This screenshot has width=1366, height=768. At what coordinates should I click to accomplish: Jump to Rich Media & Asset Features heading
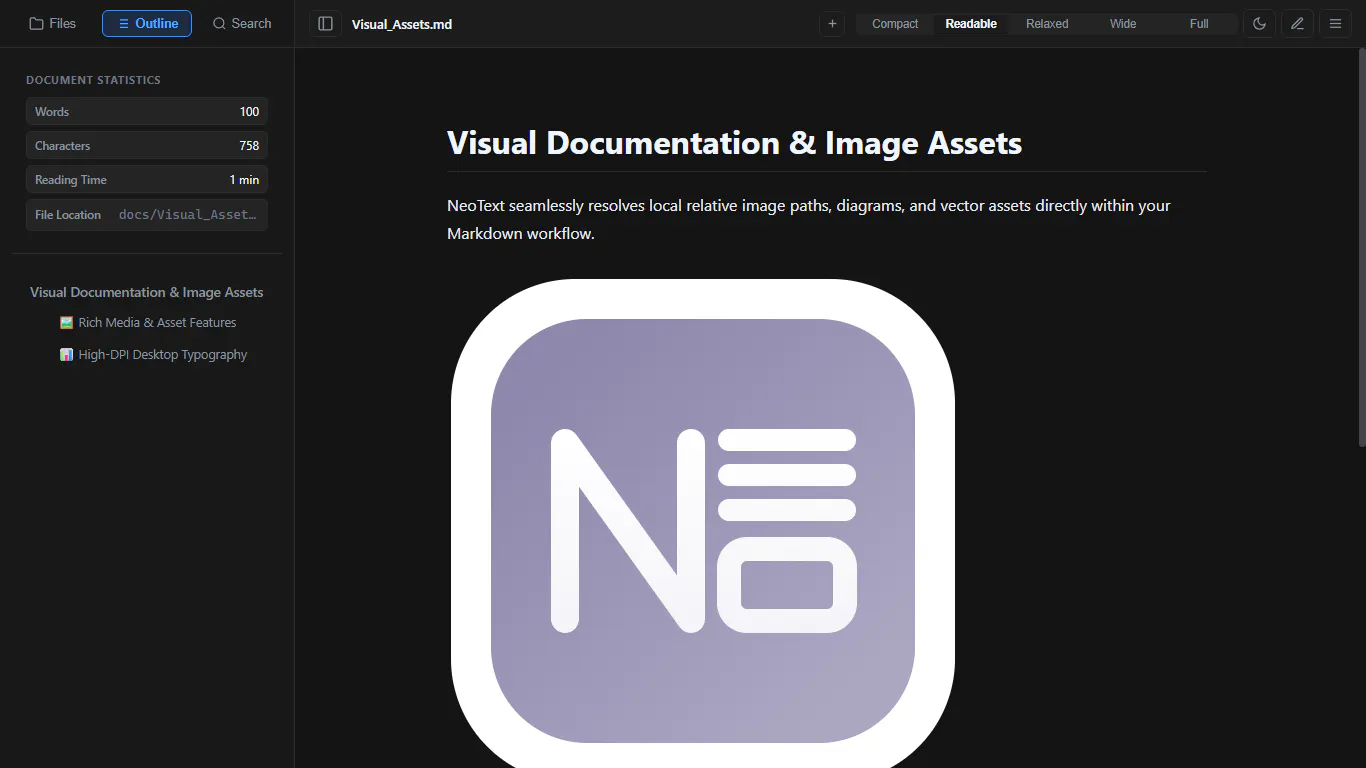click(148, 323)
